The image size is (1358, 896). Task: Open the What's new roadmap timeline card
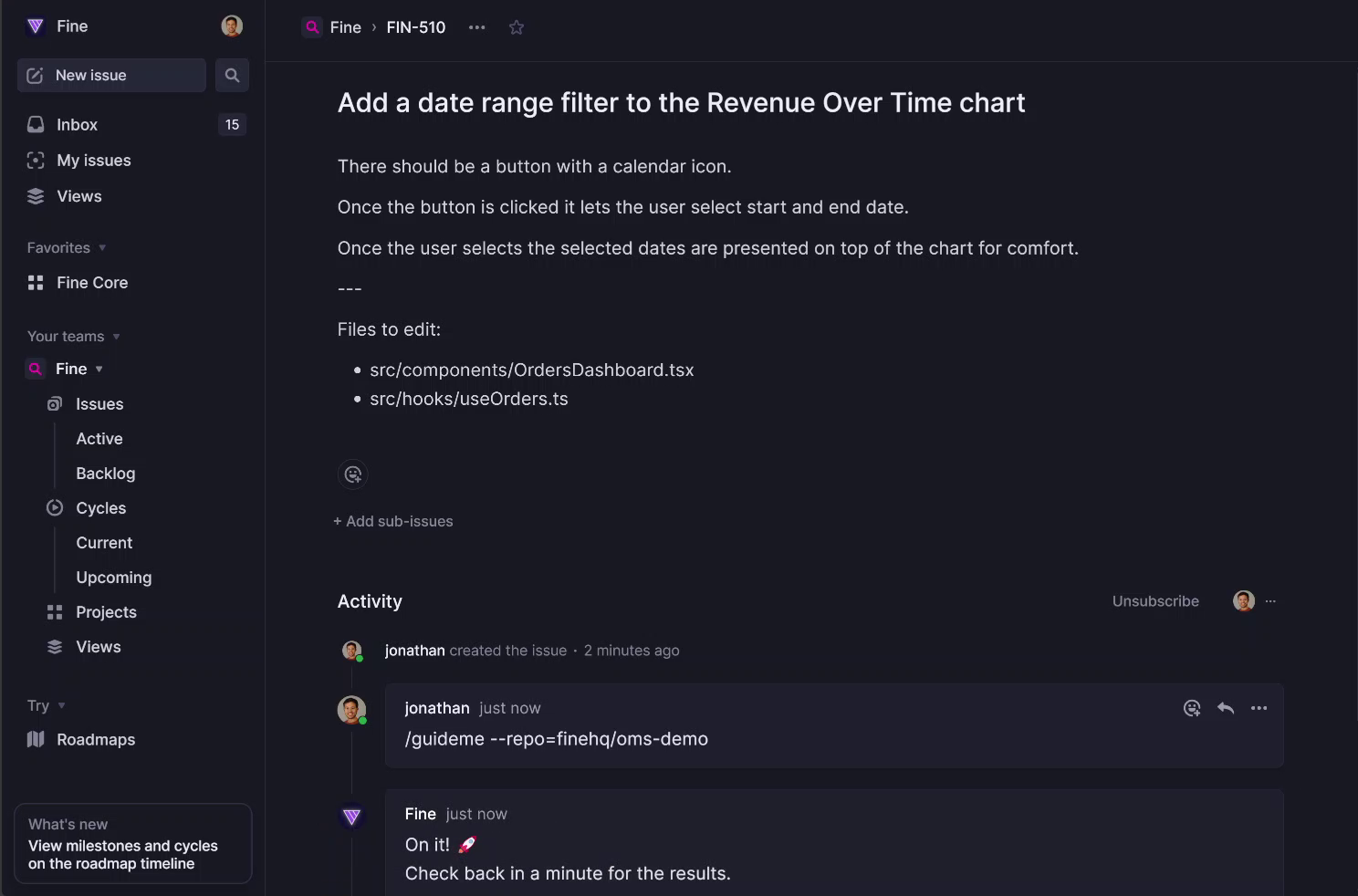(133, 844)
